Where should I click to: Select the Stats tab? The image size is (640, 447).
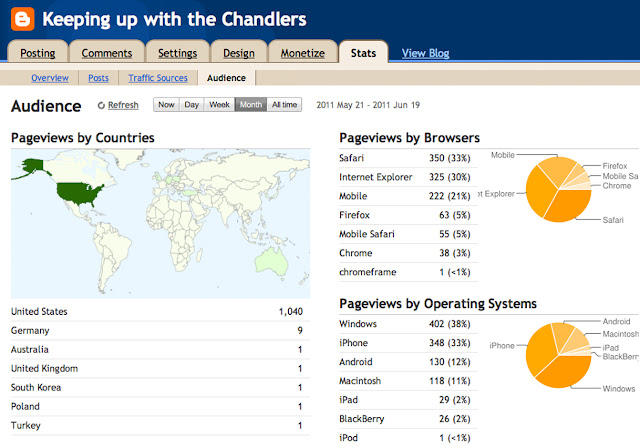pyautogui.click(x=363, y=53)
